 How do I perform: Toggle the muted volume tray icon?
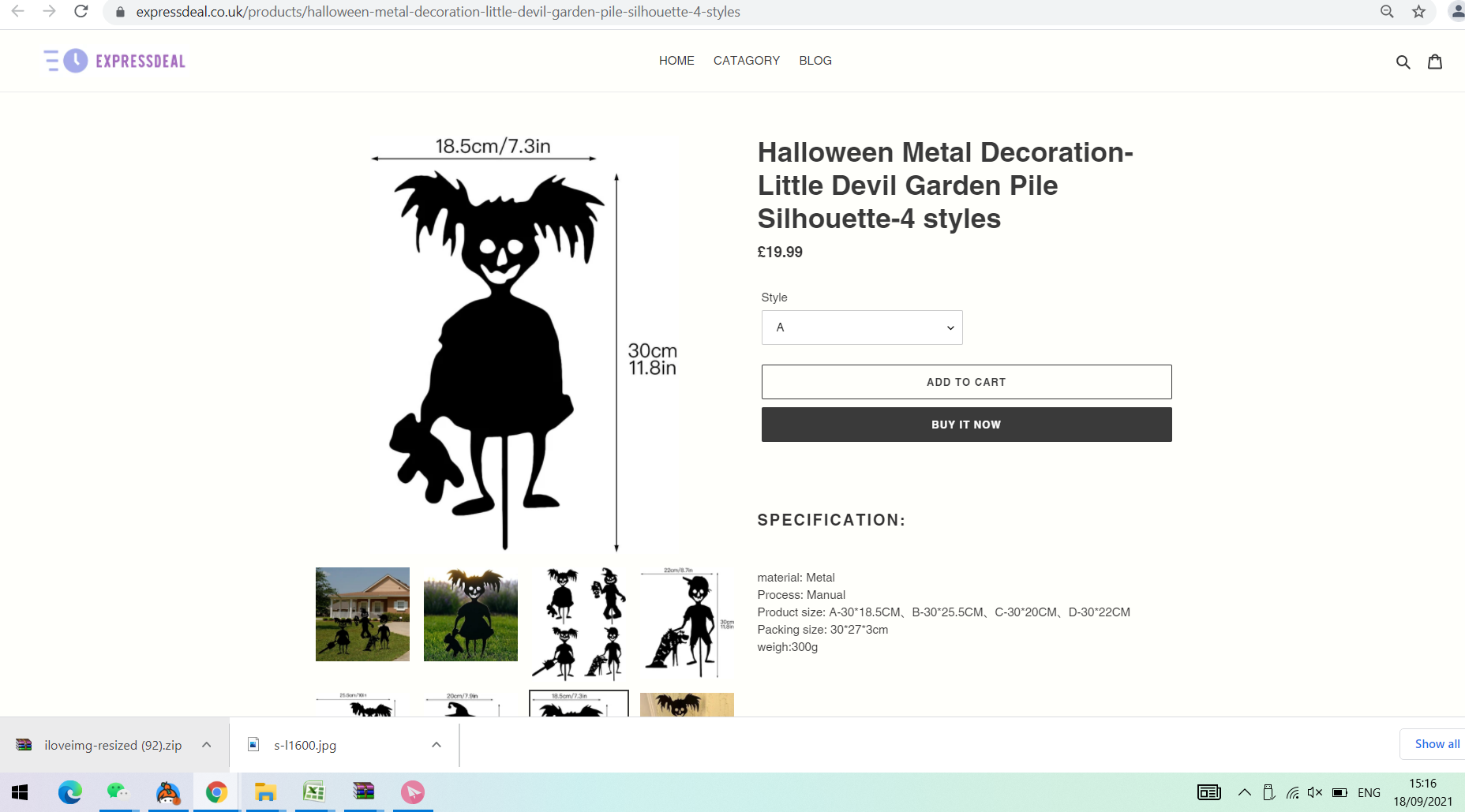click(1314, 792)
